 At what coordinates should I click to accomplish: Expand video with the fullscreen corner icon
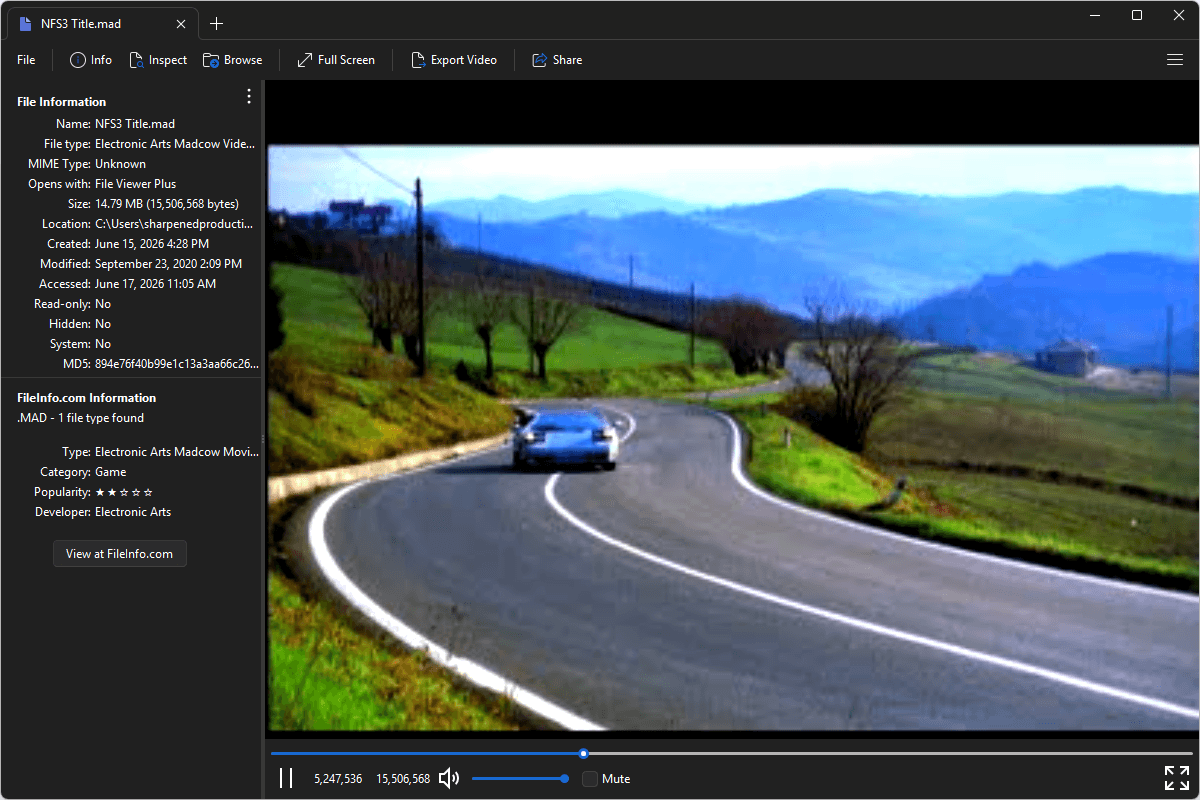(1176, 778)
